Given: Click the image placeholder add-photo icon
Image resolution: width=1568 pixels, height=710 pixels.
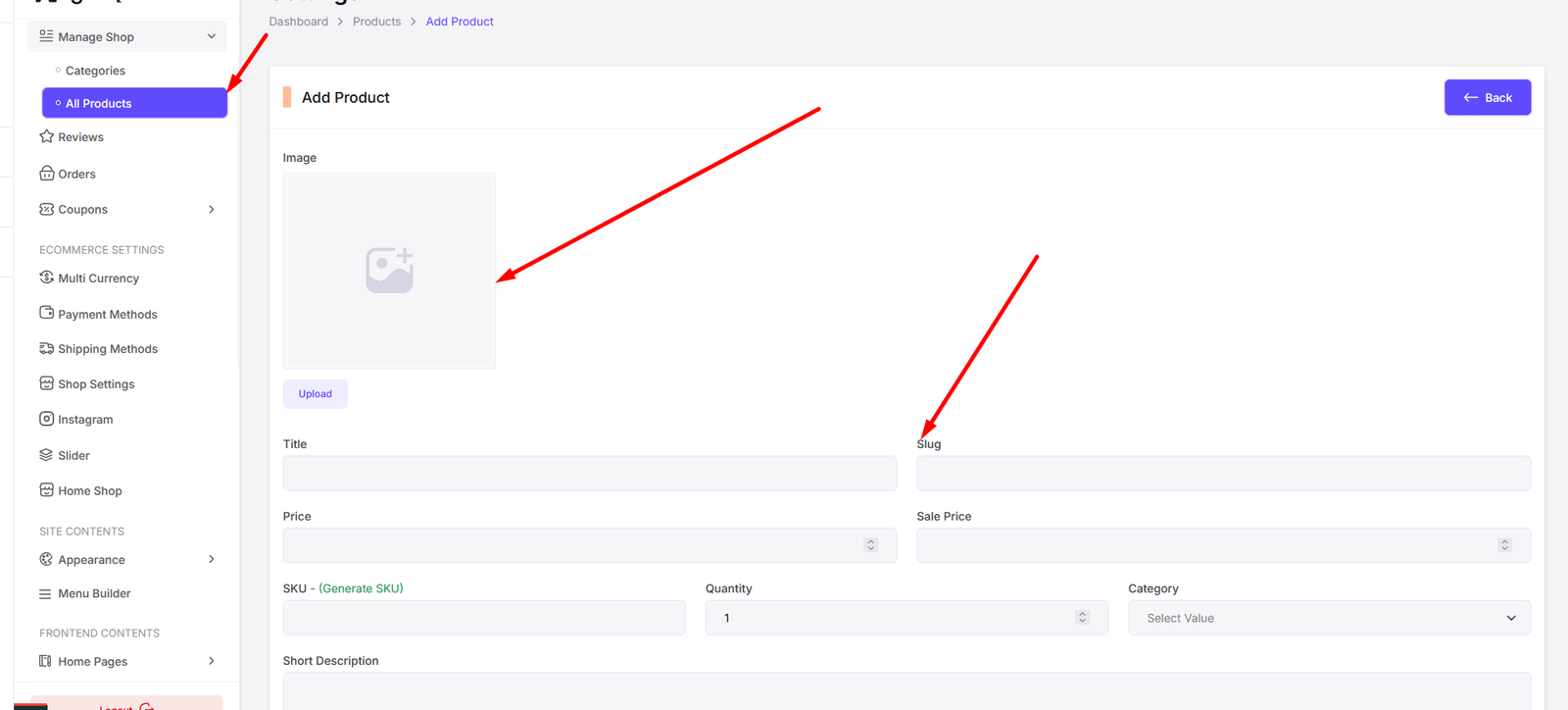Looking at the screenshot, I should (389, 271).
